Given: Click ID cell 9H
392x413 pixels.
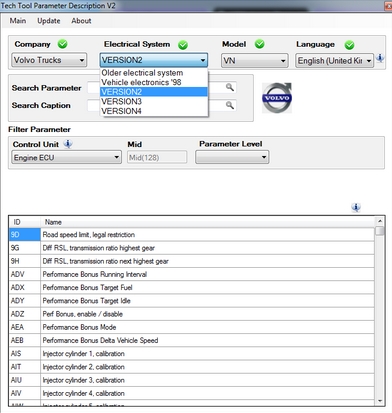Looking at the screenshot, I should coord(25,261).
